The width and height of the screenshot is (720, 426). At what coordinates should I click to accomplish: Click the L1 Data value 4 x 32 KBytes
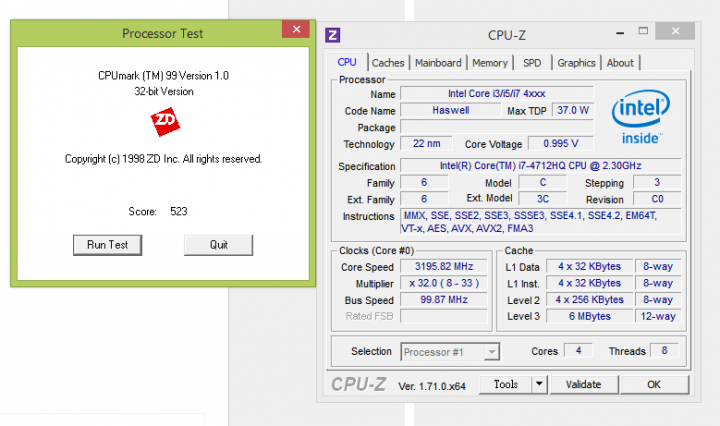(590, 267)
